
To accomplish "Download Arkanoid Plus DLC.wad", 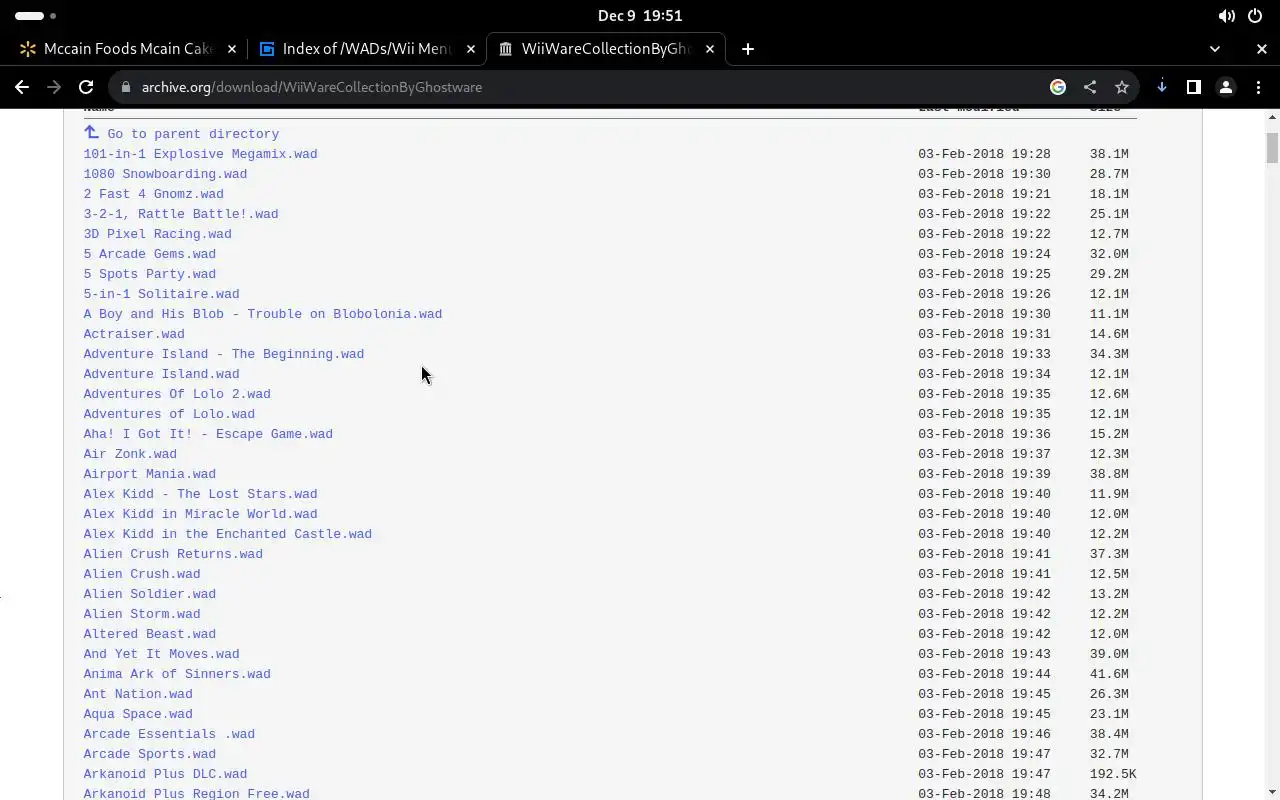I will (x=165, y=774).
